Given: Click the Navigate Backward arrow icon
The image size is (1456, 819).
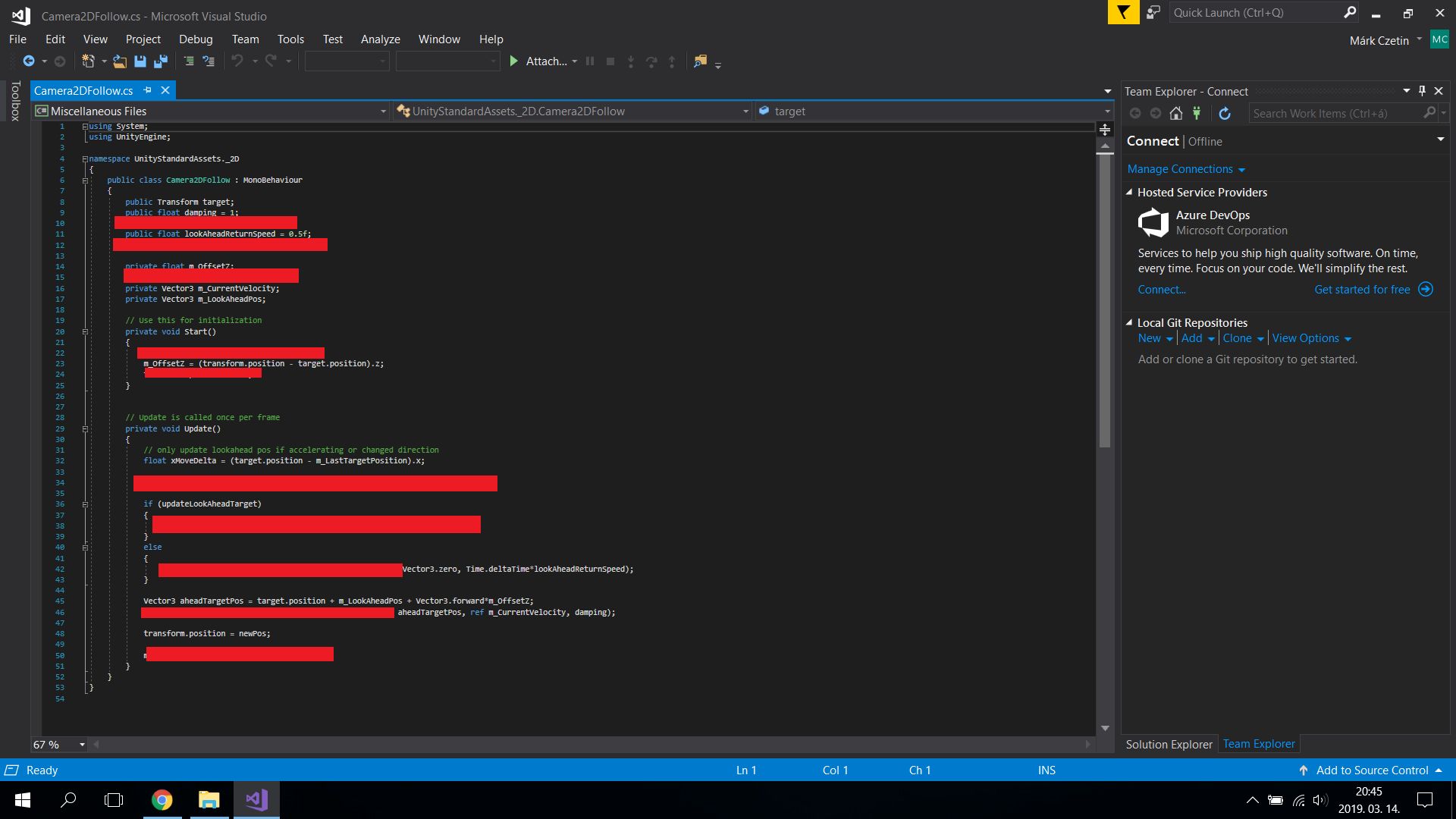Looking at the screenshot, I should [x=29, y=61].
